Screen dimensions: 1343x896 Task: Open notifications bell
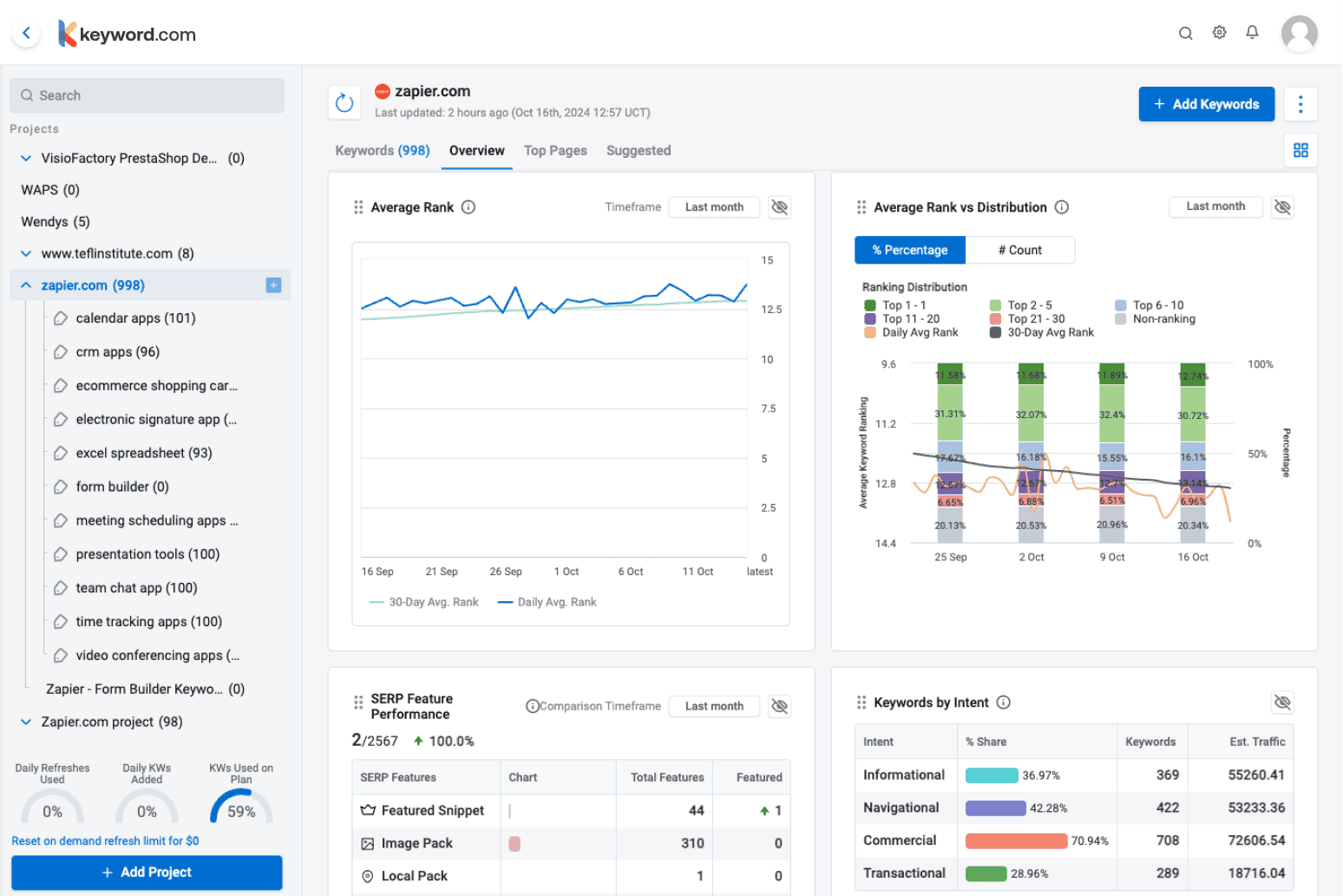(1252, 32)
